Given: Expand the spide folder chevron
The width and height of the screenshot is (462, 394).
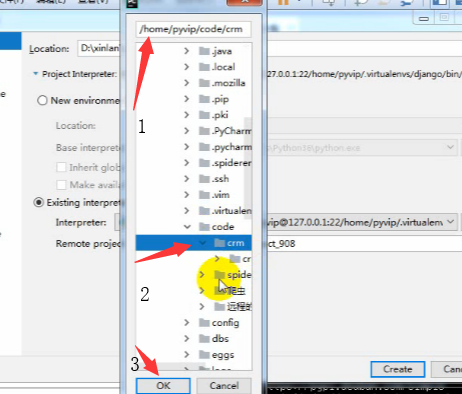Looking at the screenshot, I should point(202,275).
